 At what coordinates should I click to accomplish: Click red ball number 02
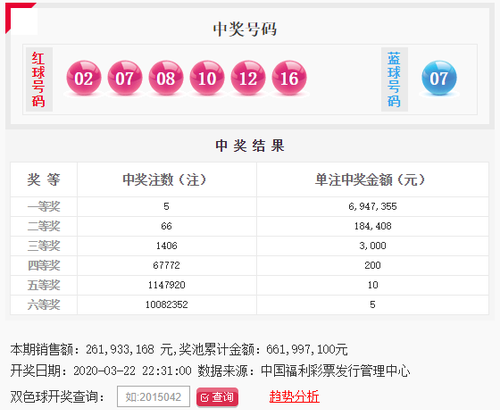tap(84, 78)
